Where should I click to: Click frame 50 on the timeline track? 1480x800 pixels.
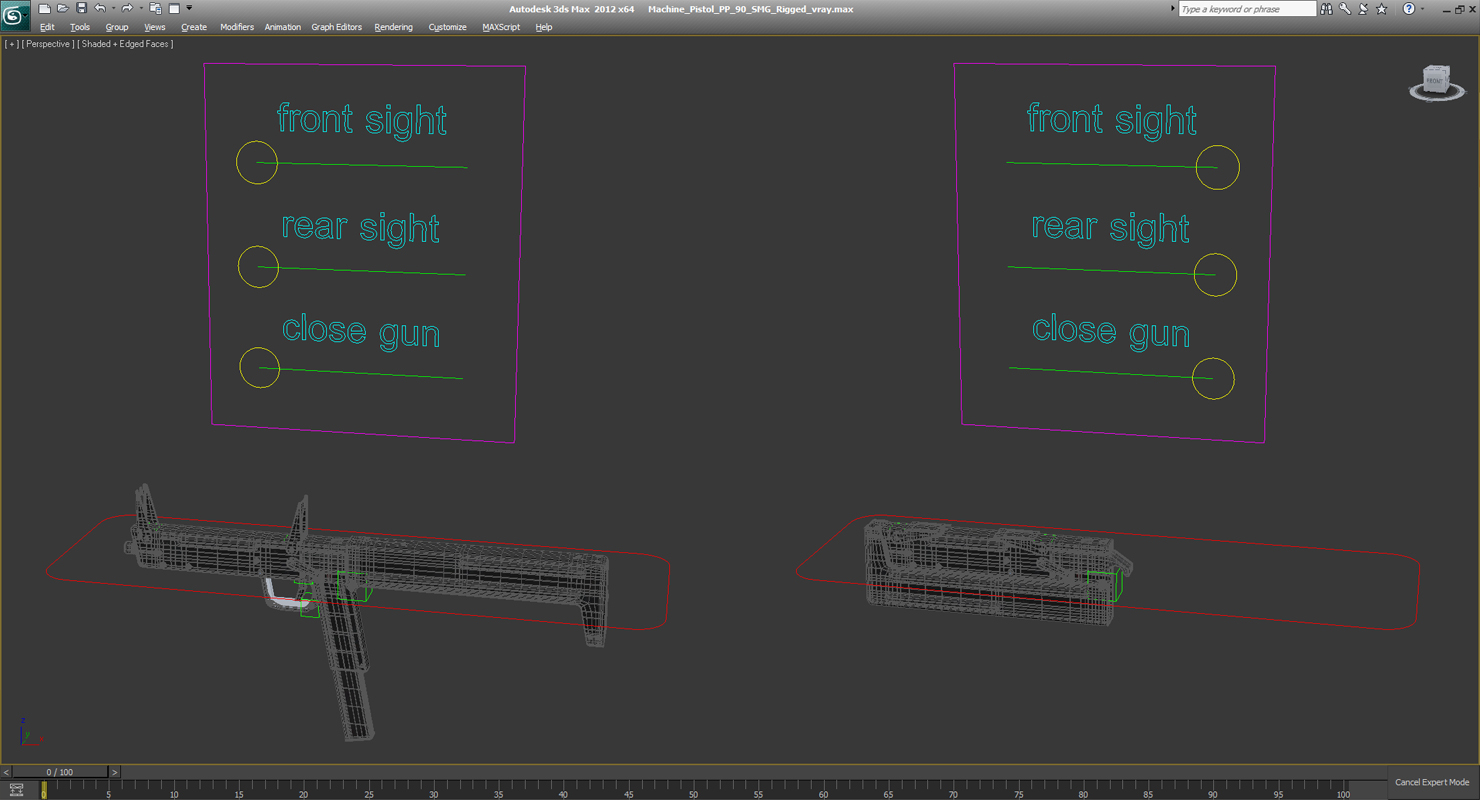[693, 790]
